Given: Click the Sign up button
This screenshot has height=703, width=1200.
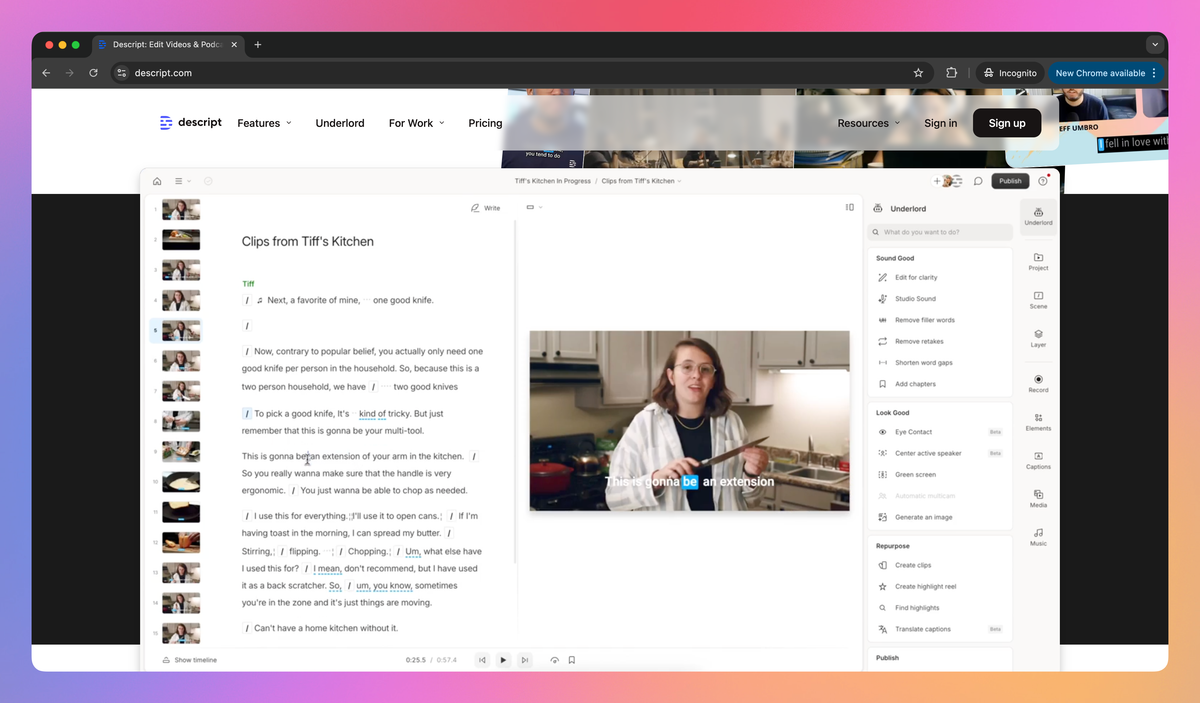Looking at the screenshot, I should [x=1007, y=123].
